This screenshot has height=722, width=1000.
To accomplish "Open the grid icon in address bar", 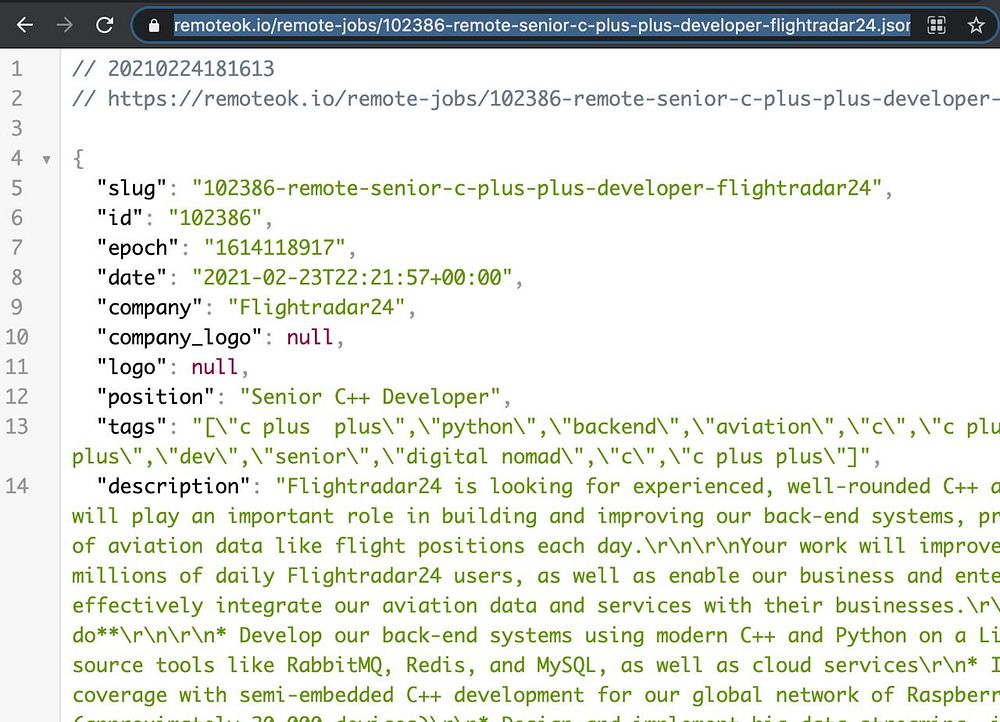I will 936,26.
